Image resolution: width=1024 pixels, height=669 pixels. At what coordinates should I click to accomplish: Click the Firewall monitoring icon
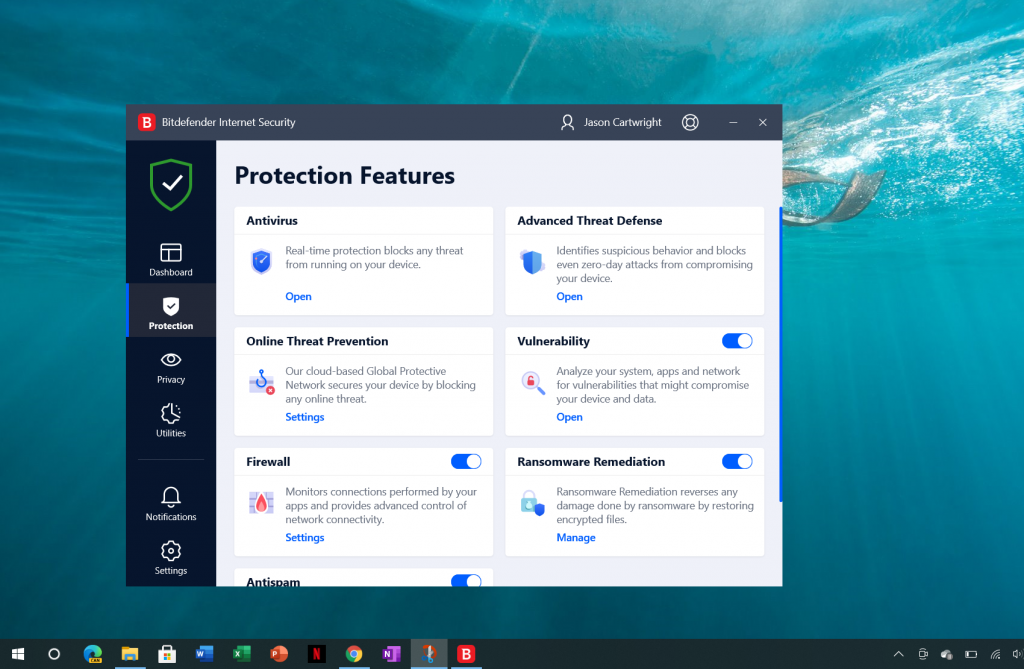(261, 502)
